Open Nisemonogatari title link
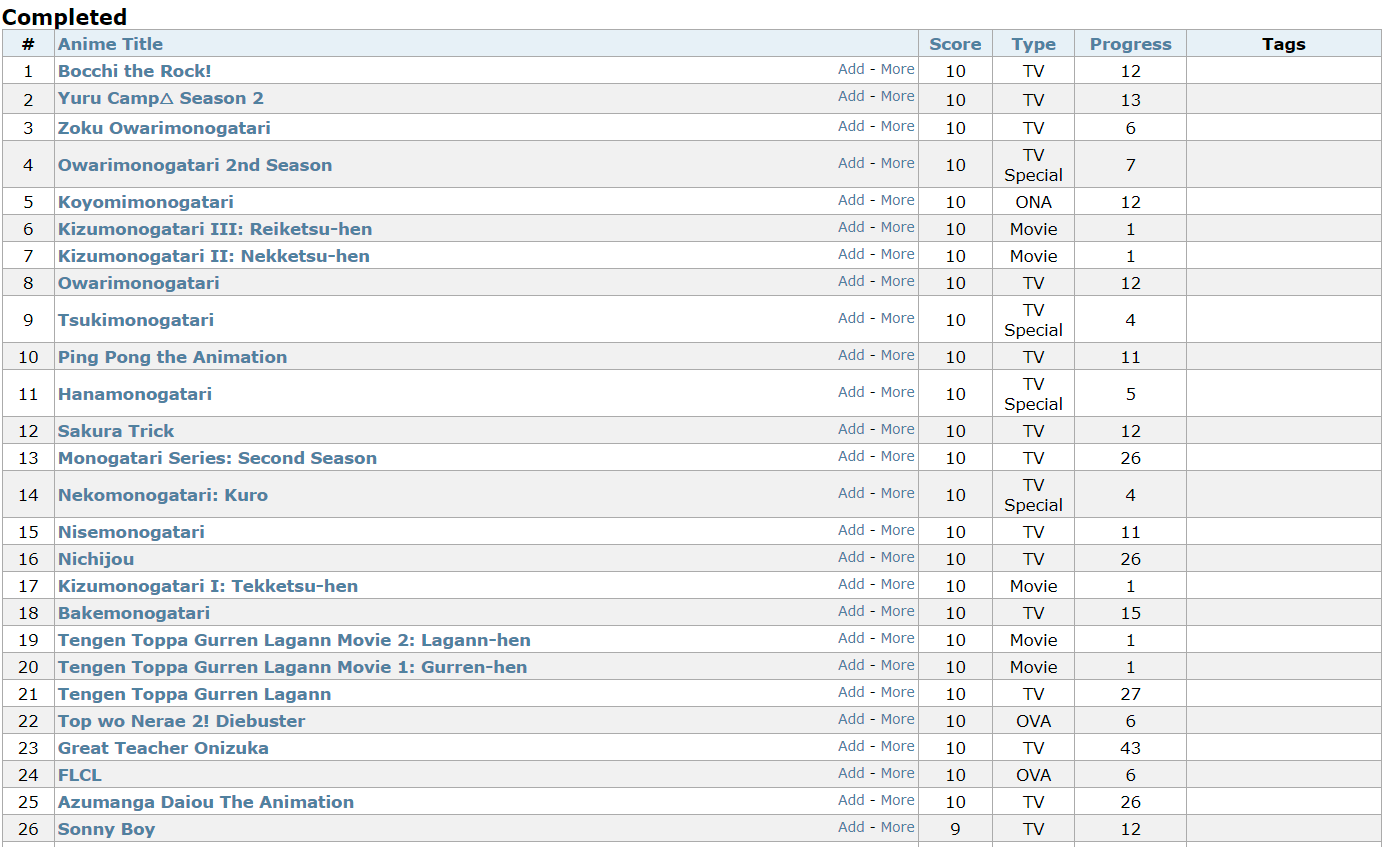 131,532
